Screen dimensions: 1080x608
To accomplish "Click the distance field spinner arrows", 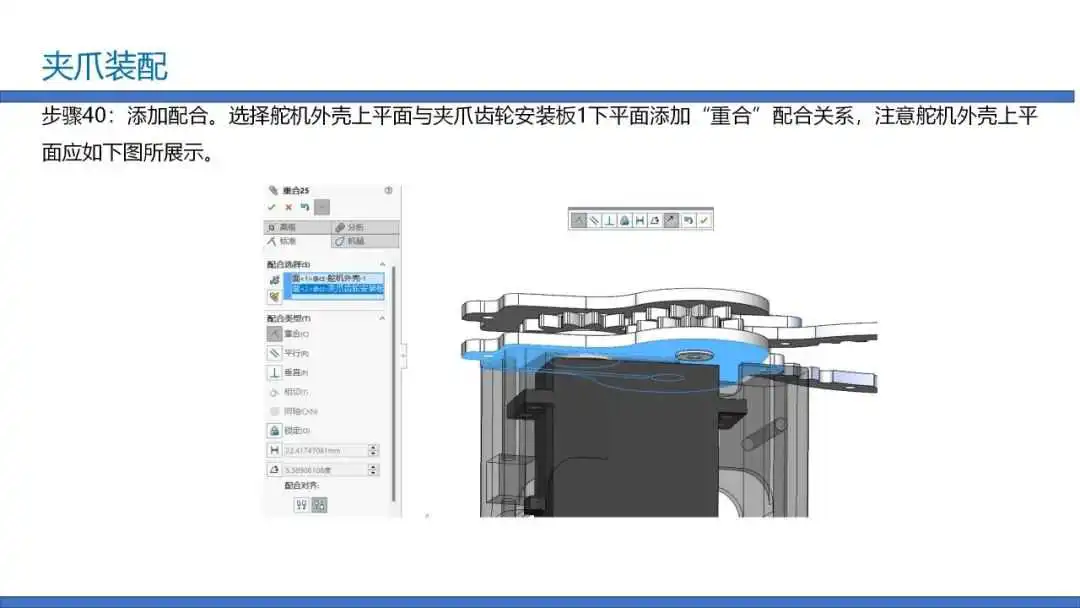I will click(x=373, y=450).
